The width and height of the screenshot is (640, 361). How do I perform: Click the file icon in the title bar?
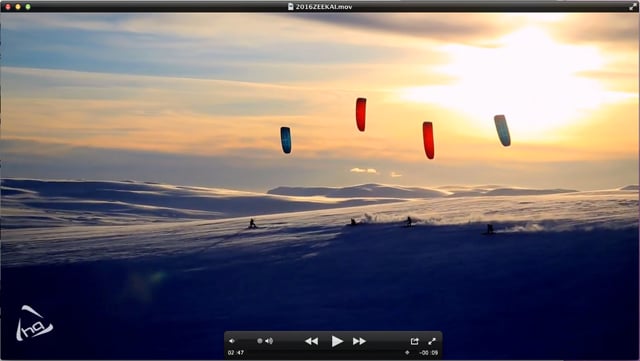click(291, 7)
